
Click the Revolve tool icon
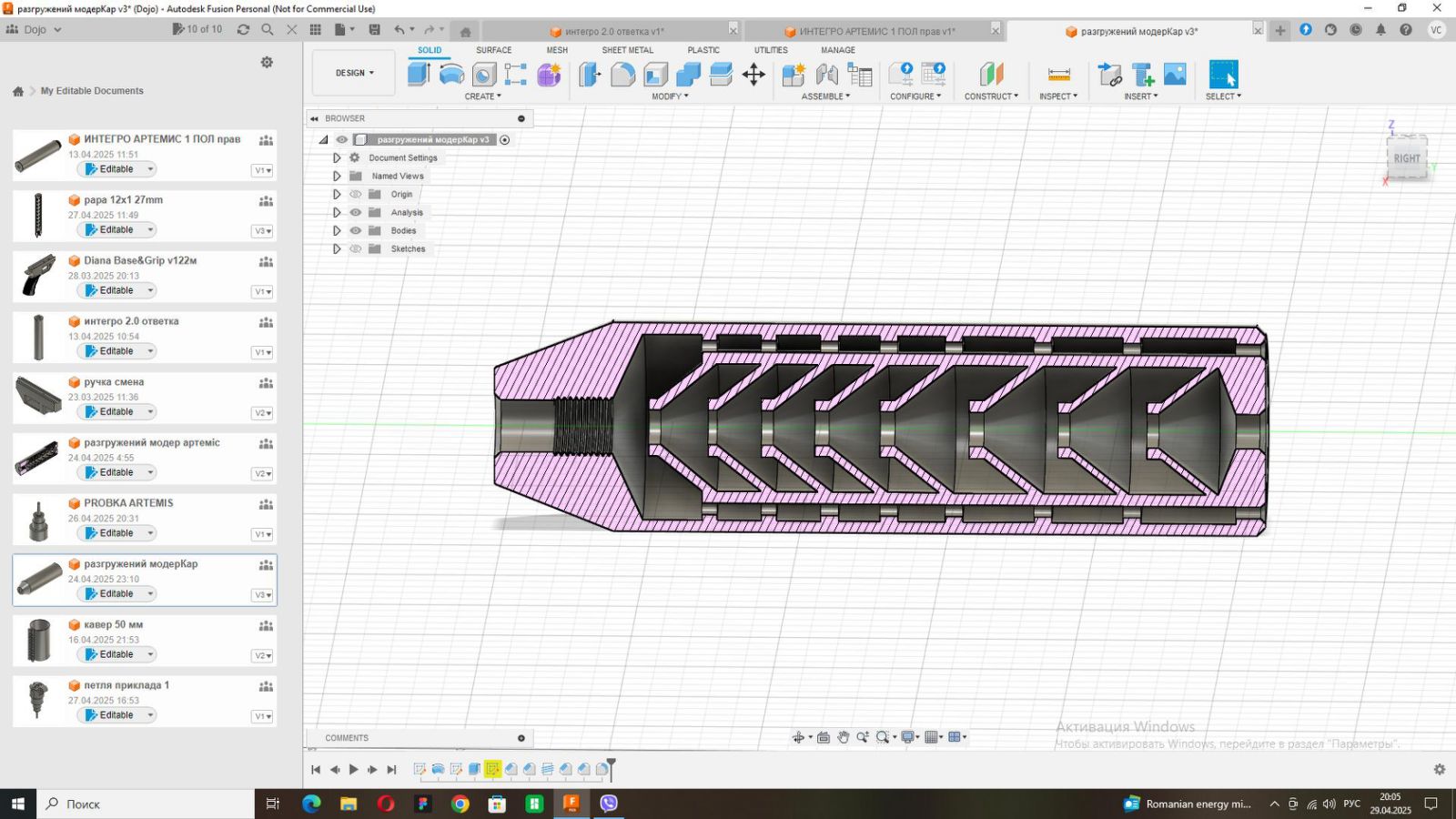(451, 75)
